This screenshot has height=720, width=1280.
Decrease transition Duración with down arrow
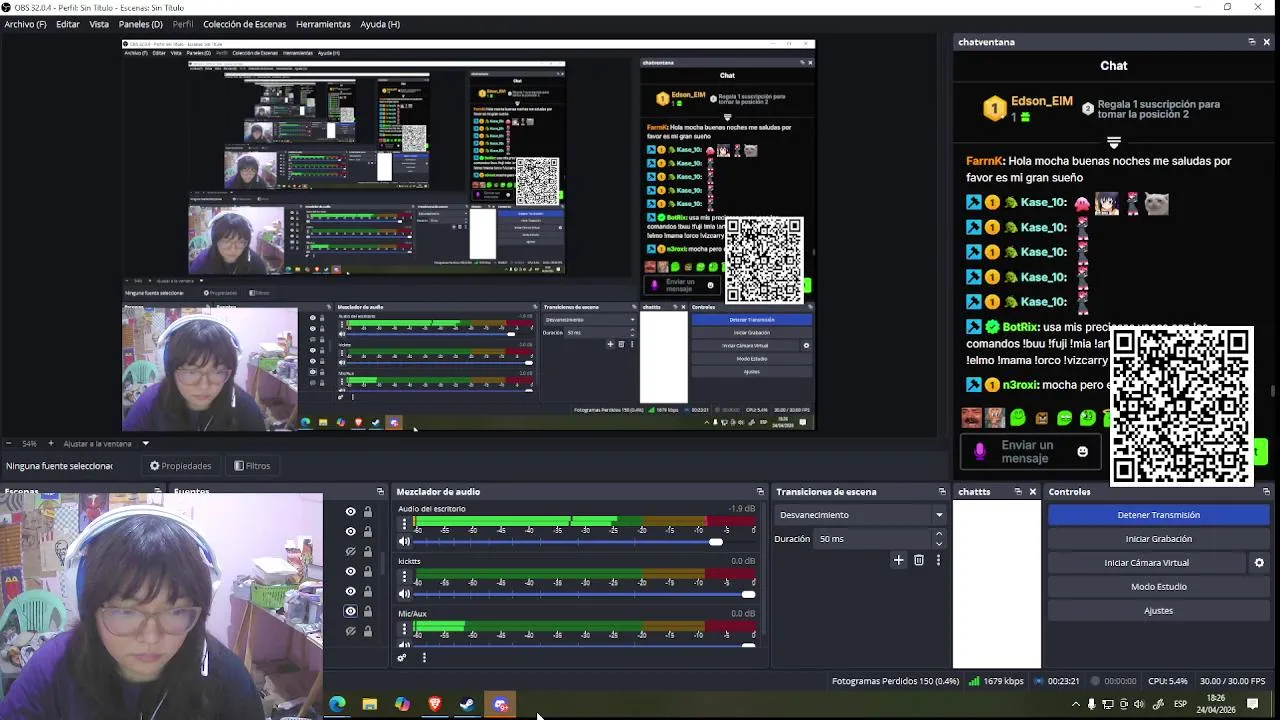click(938, 543)
